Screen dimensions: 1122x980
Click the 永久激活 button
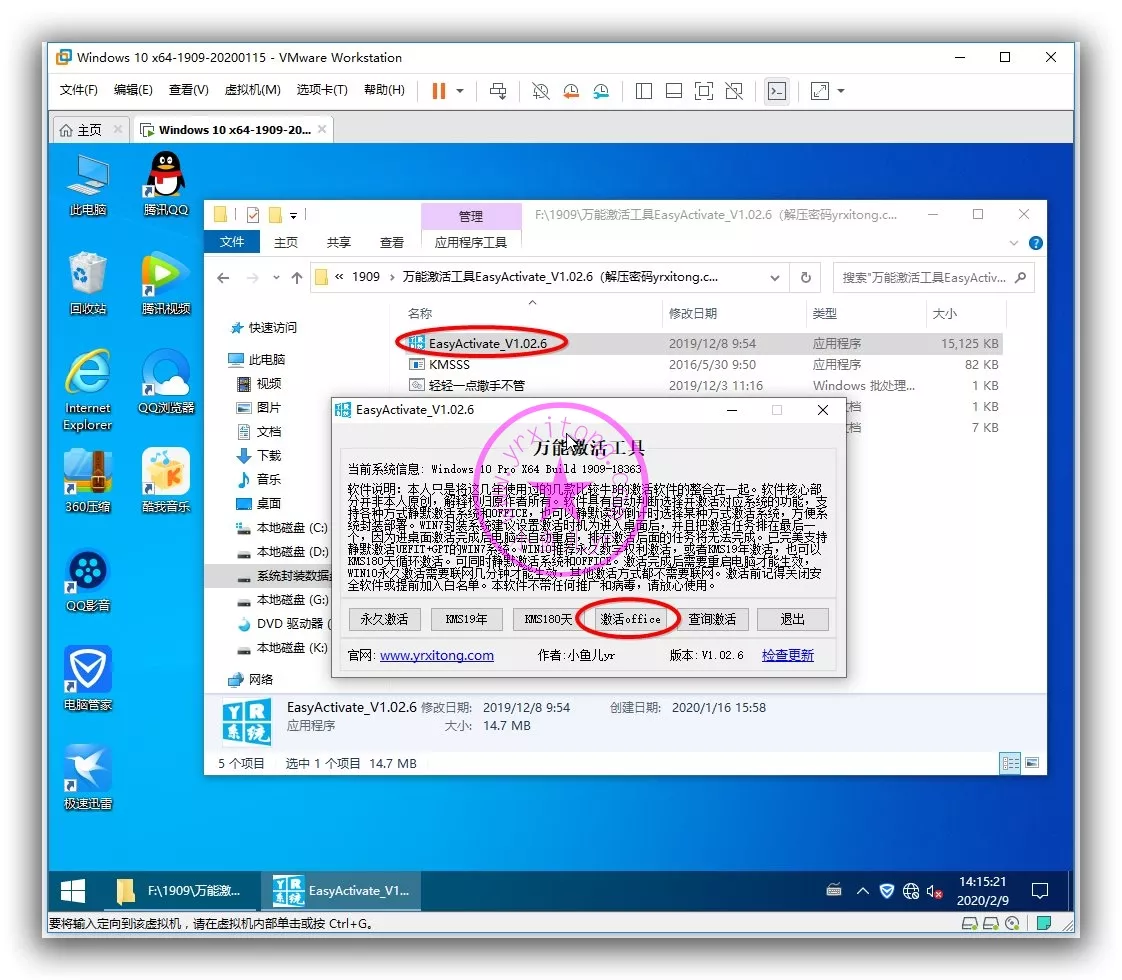385,619
